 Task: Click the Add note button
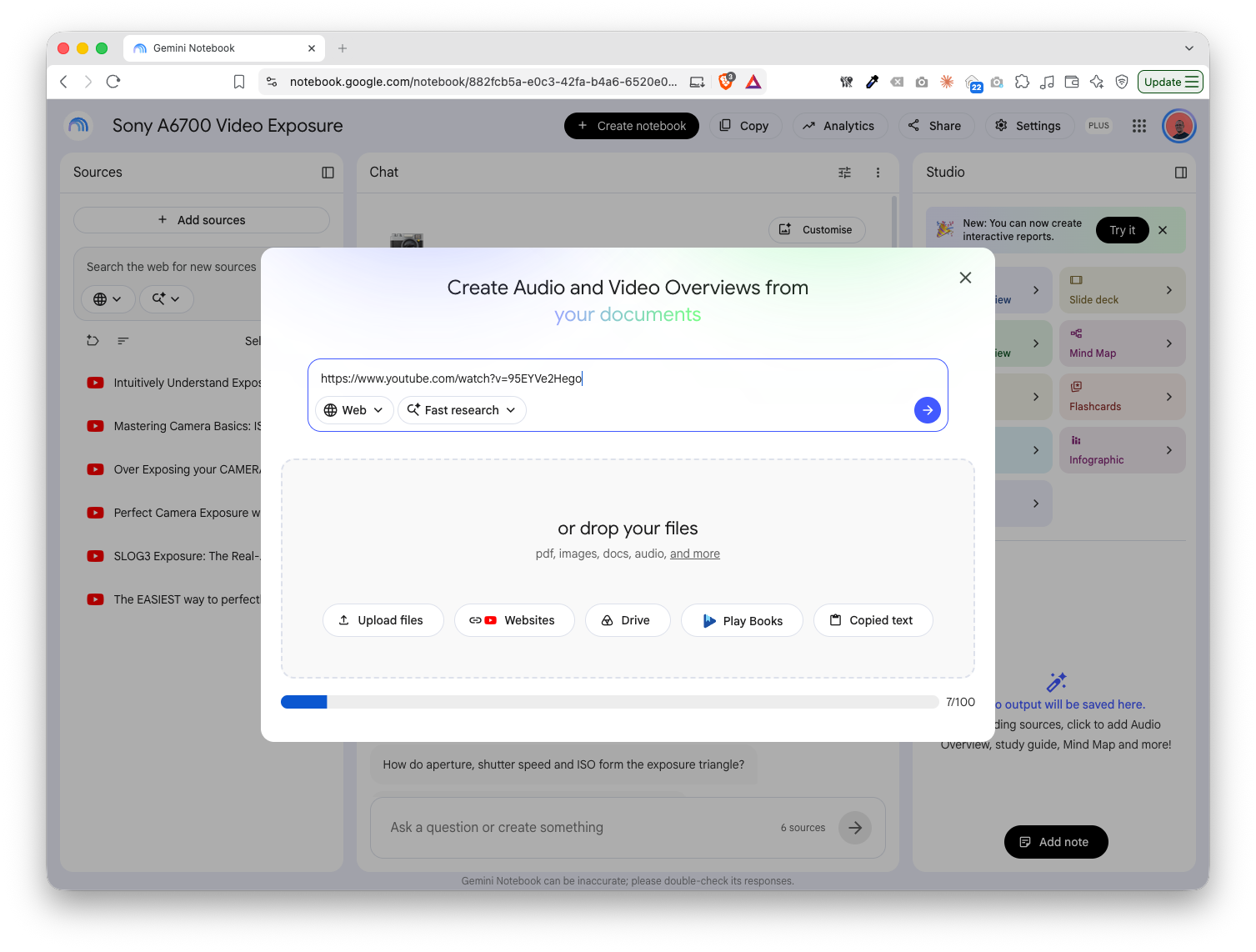click(1056, 842)
